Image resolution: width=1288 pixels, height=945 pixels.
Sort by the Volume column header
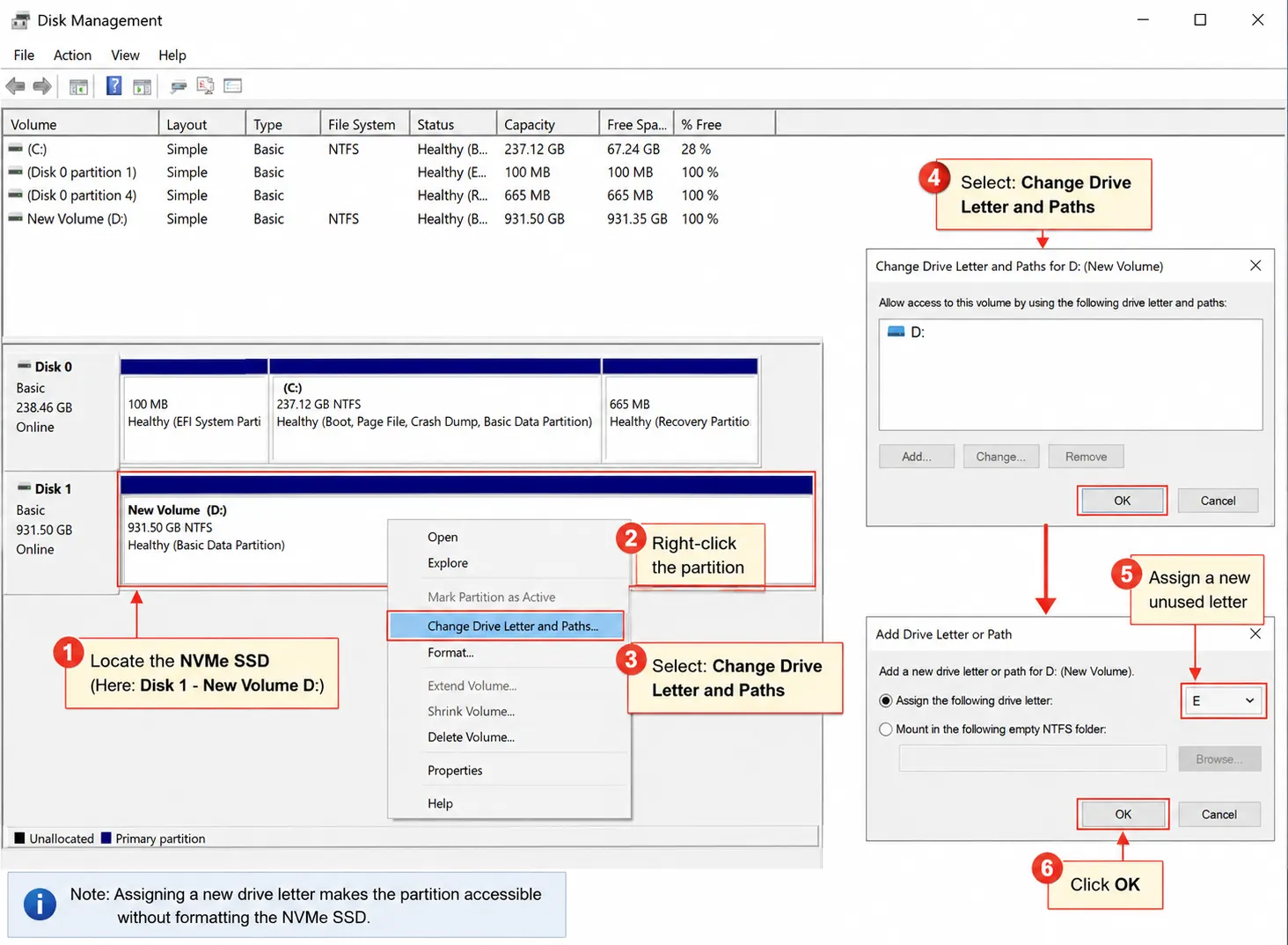[x=81, y=124]
